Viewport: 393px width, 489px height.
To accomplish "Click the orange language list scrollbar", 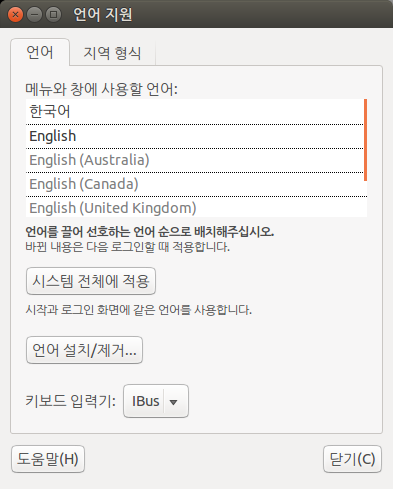I will (x=365, y=140).
